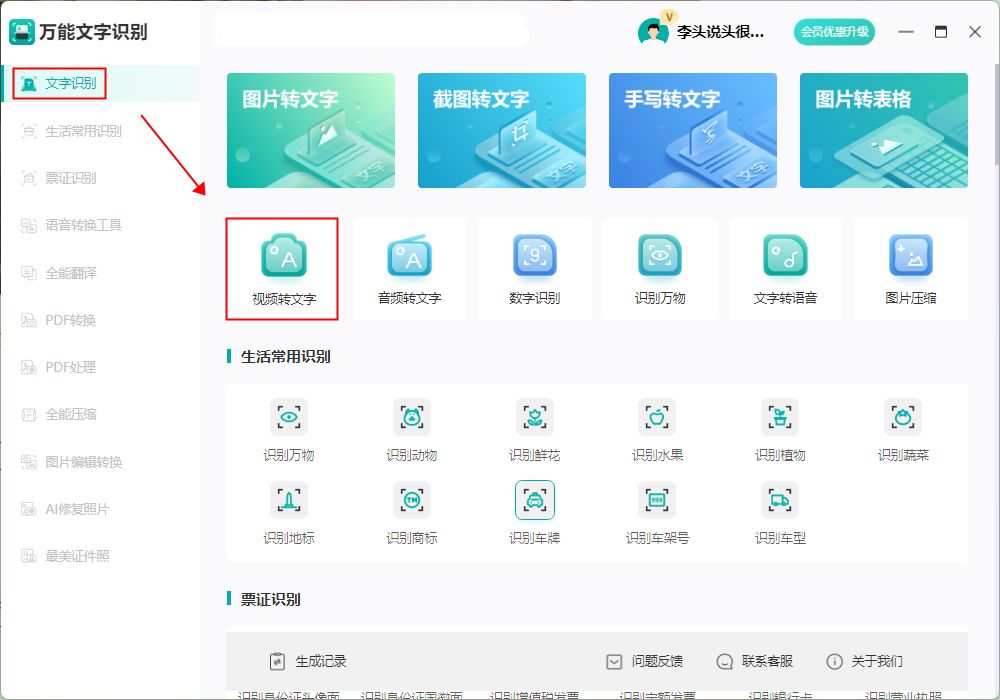Select the 识别蔬菜 icon
The image size is (1000, 700).
(x=902, y=417)
